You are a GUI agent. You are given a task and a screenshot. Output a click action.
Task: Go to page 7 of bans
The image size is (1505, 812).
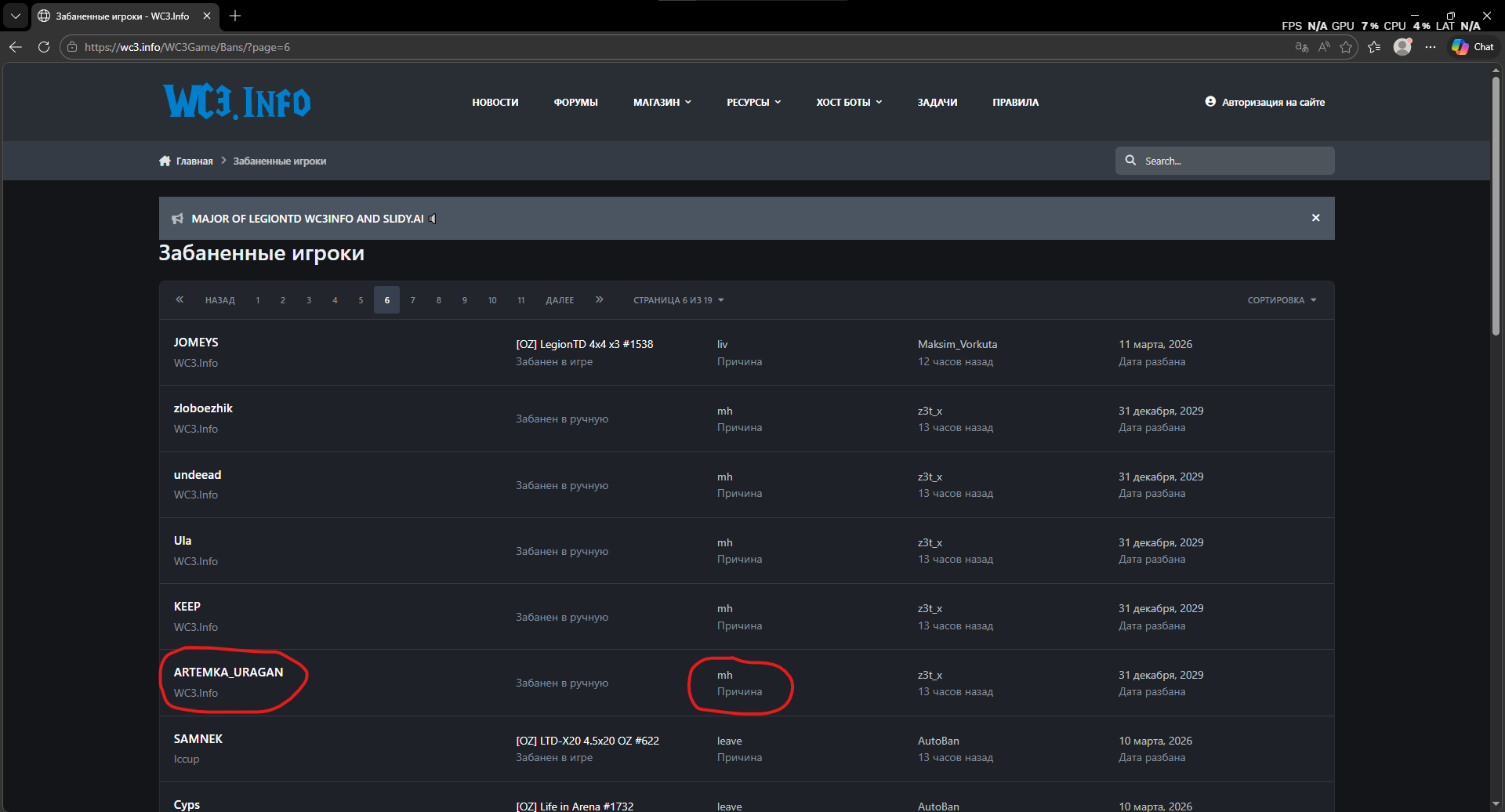[413, 300]
